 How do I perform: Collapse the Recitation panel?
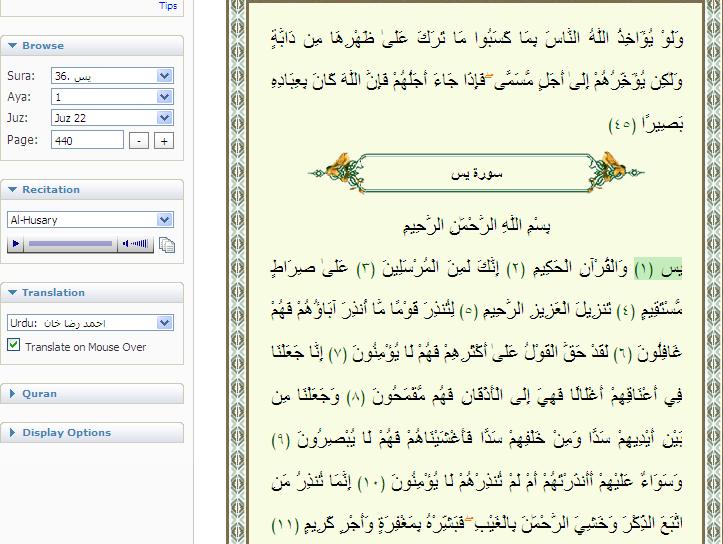tap(12, 190)
